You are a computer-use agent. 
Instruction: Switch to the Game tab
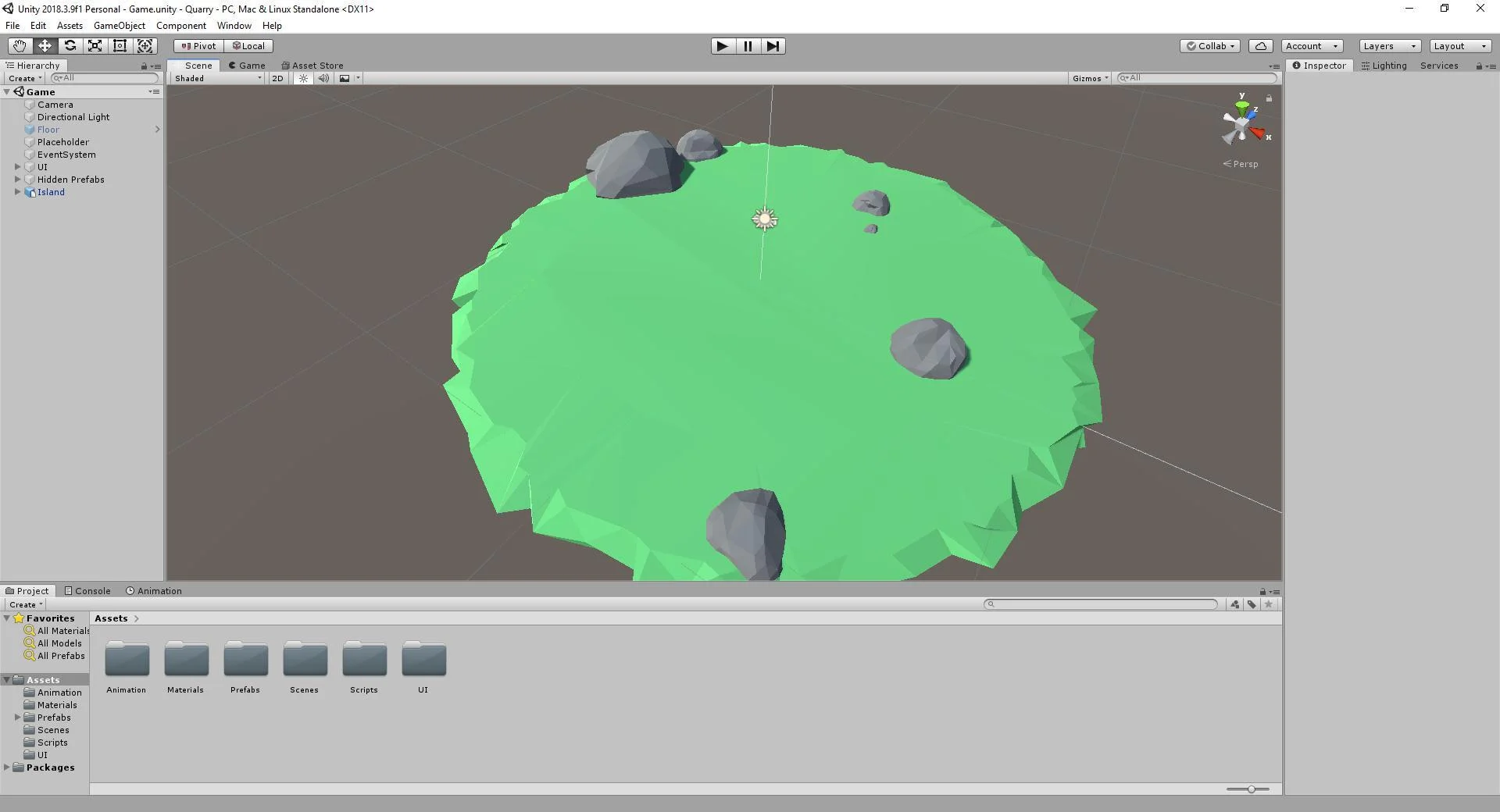click(247, 66)
